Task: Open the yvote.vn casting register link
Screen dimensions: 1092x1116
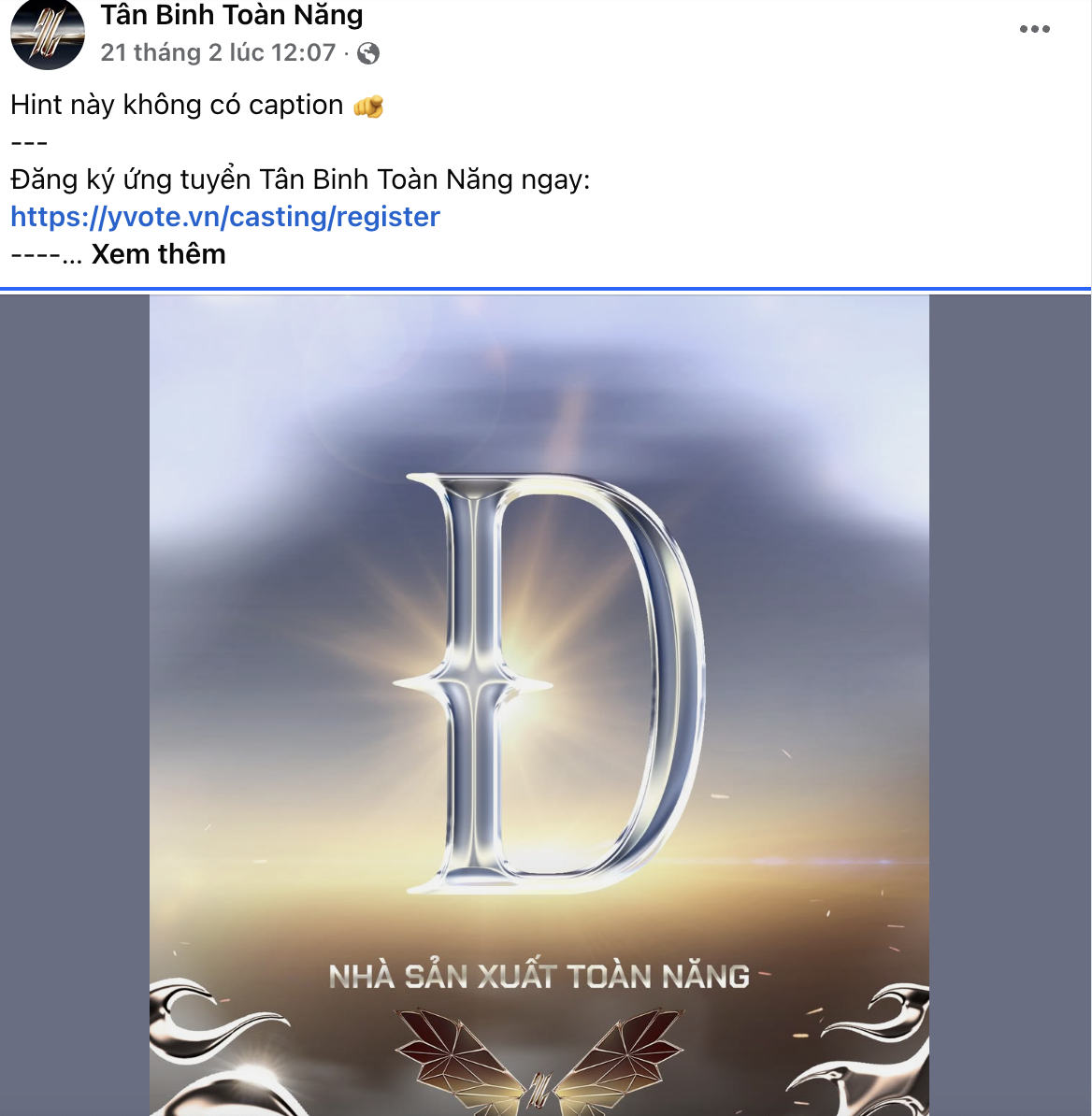Action: [225, 216]
